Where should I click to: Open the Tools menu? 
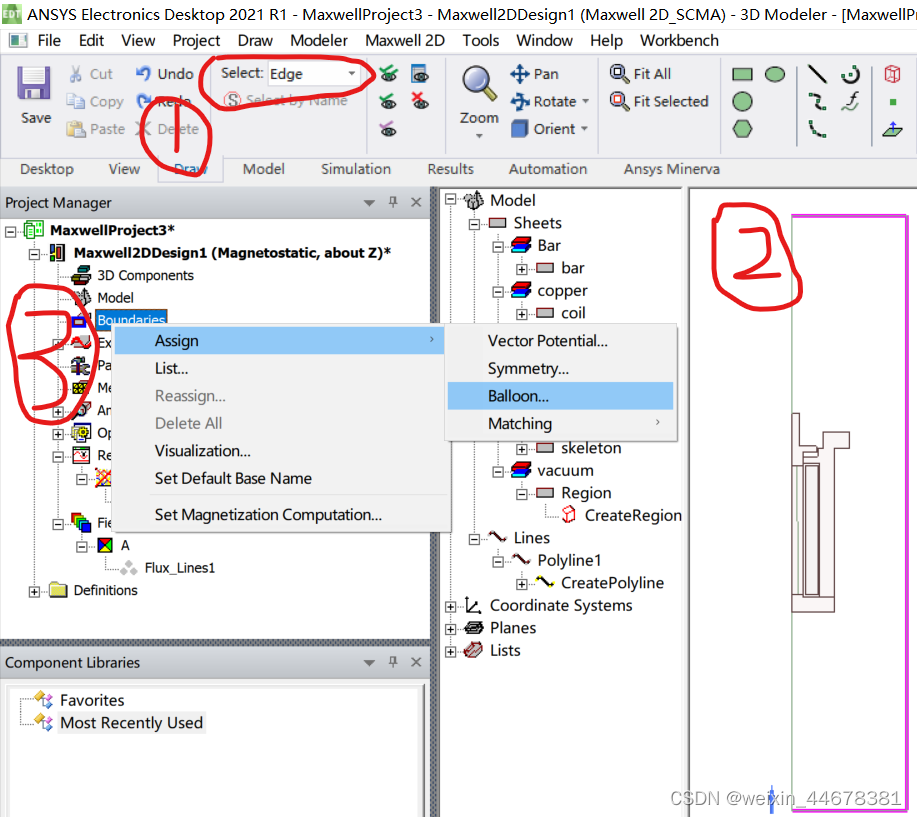coord(480,40)
